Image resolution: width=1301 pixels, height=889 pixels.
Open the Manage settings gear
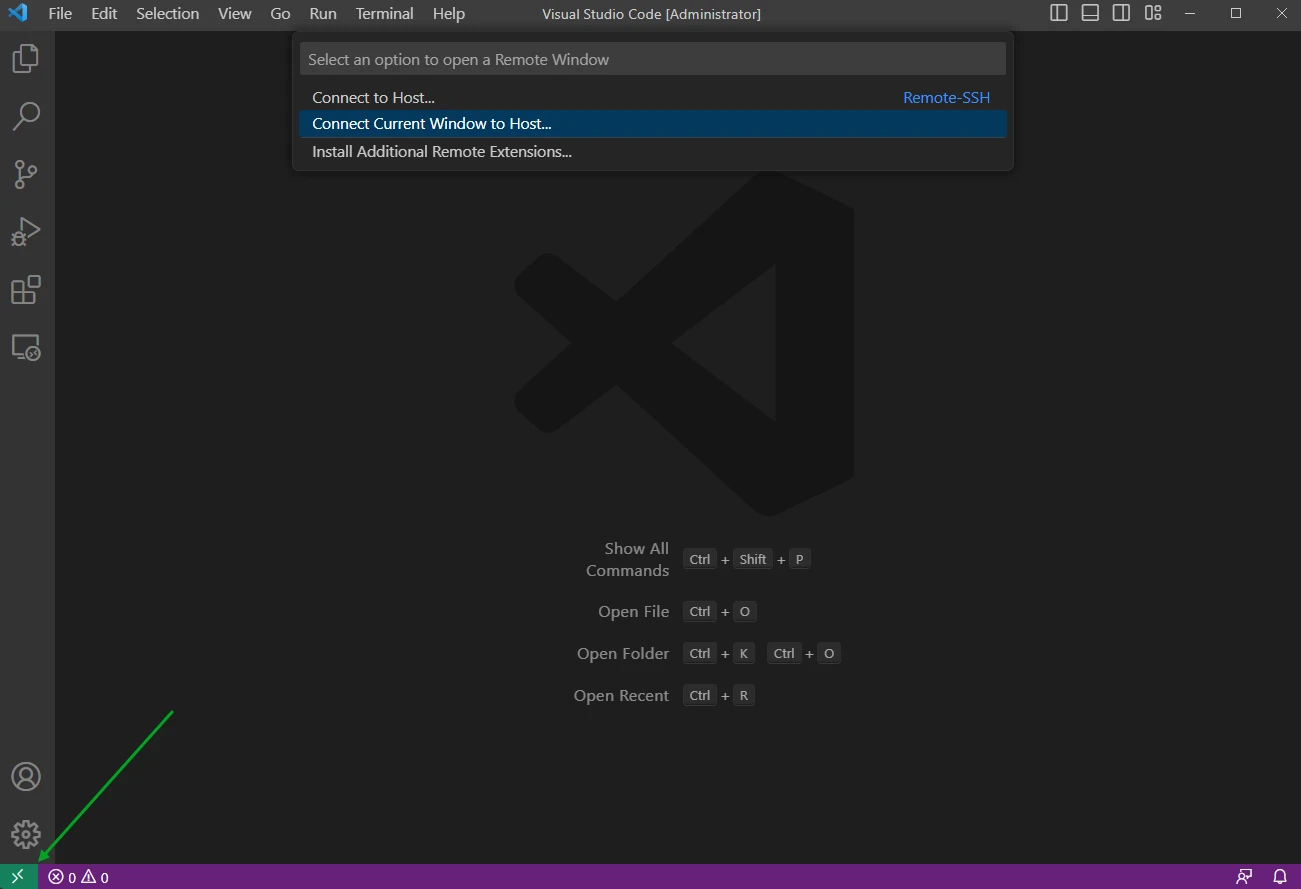[x=26, y=833]
